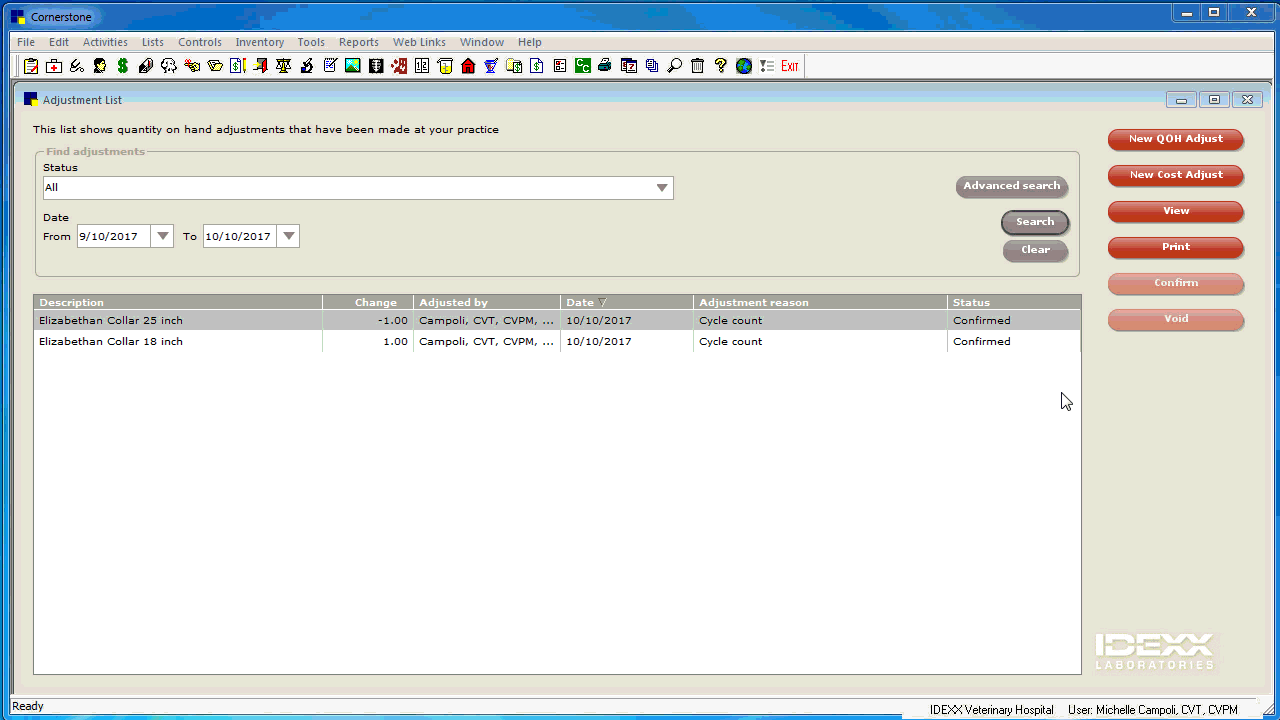Sort by the Change column header
Screen dimensions: 1280x720
pyautogui.click(x=368, y=302)
